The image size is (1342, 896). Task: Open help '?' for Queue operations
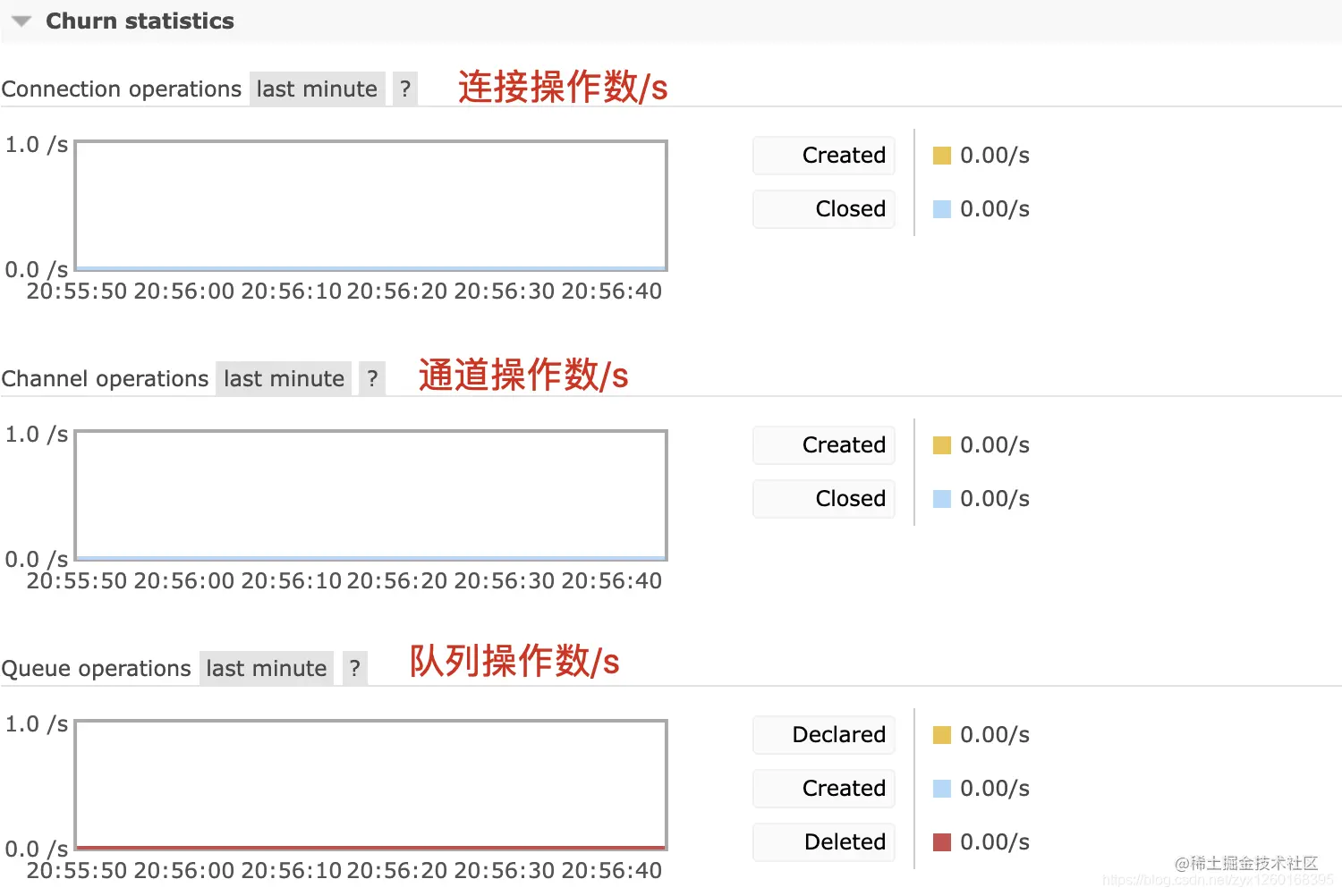[x=355, y=668]
